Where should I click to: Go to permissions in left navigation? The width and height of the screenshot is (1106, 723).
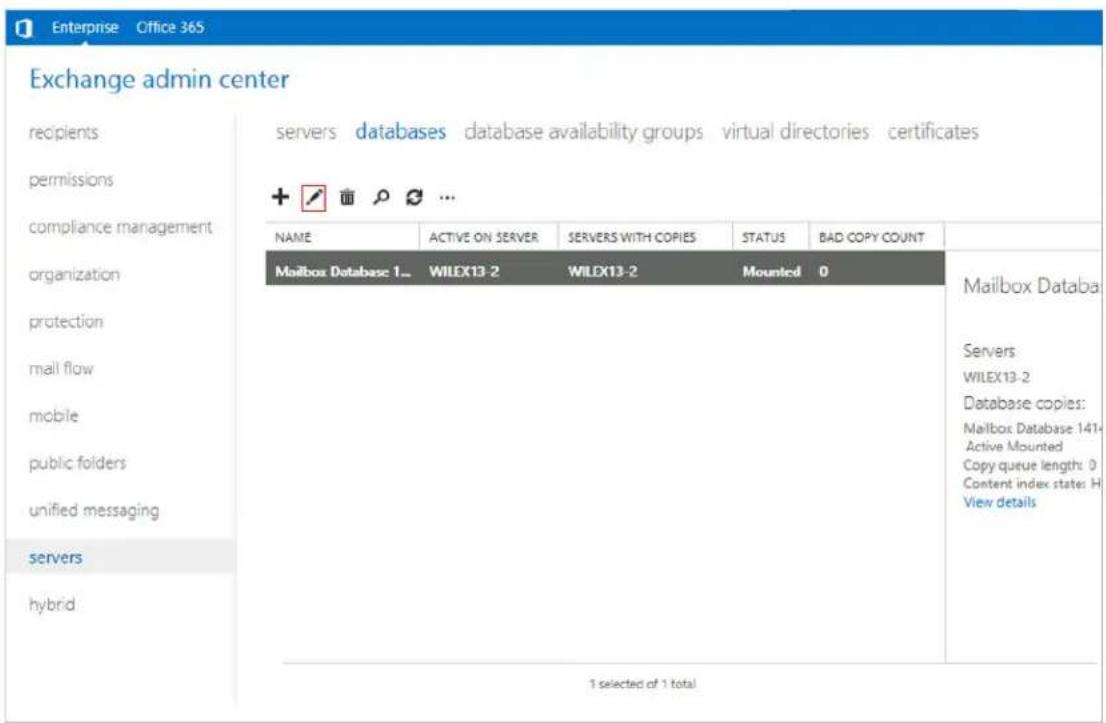pos(71,180)
